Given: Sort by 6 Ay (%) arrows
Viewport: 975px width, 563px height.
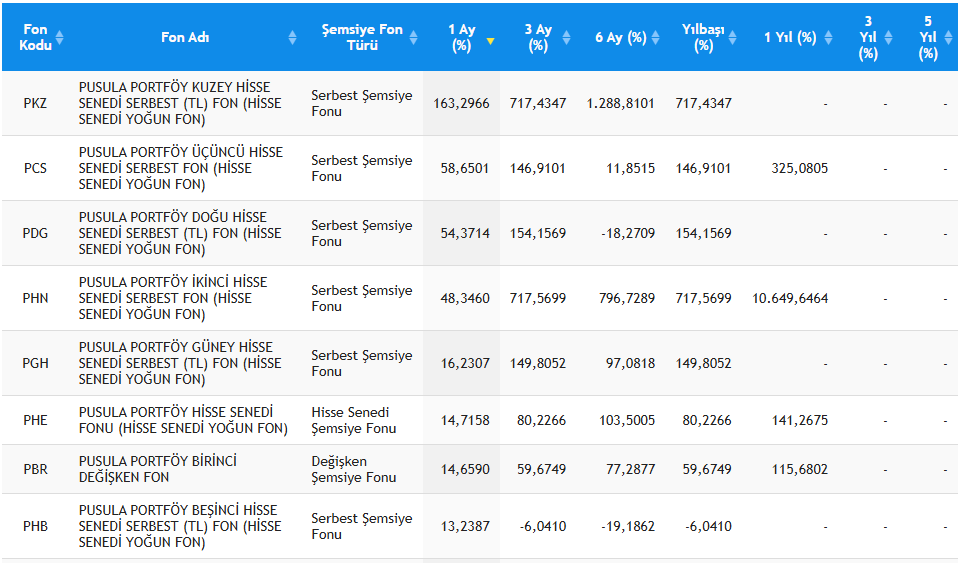Looking at the screenshot, I should [655, 37].
